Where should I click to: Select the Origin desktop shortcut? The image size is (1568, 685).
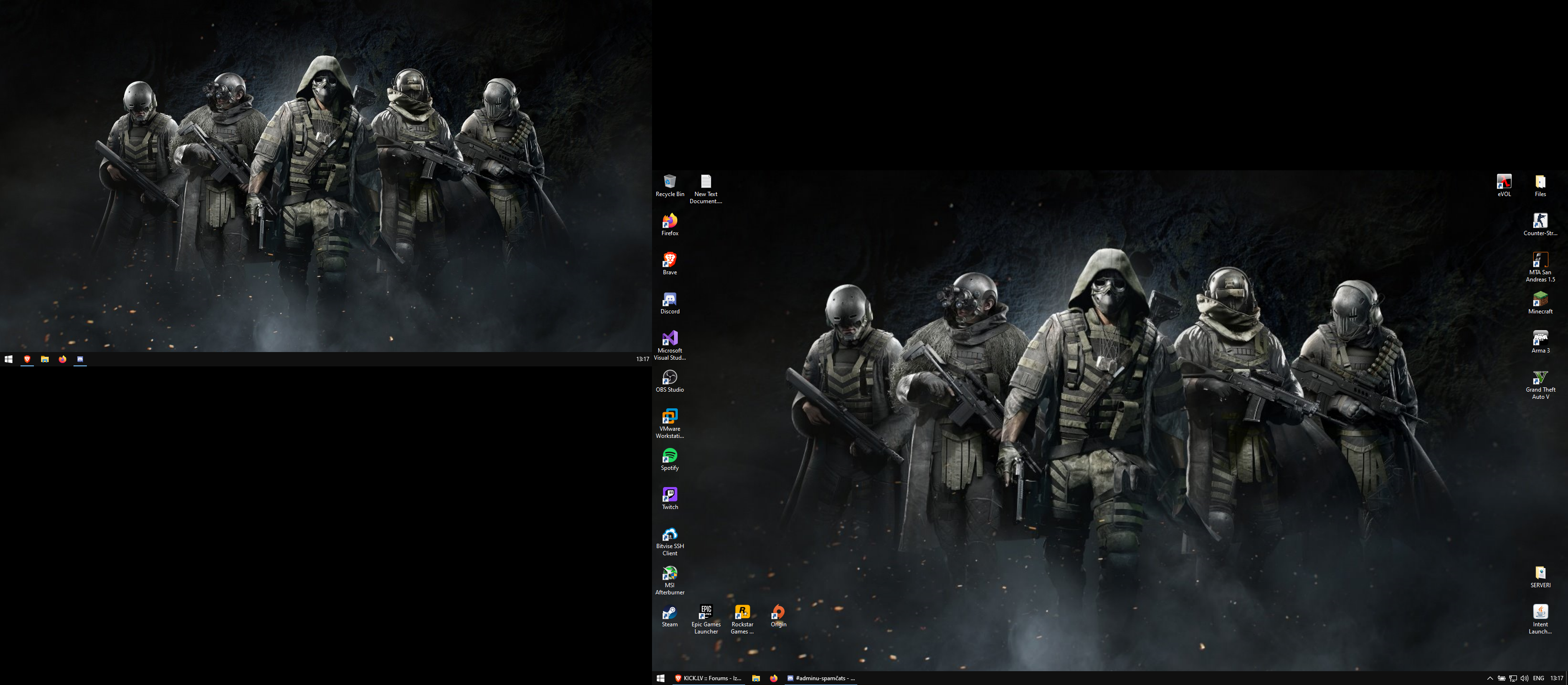coord(778,616)
